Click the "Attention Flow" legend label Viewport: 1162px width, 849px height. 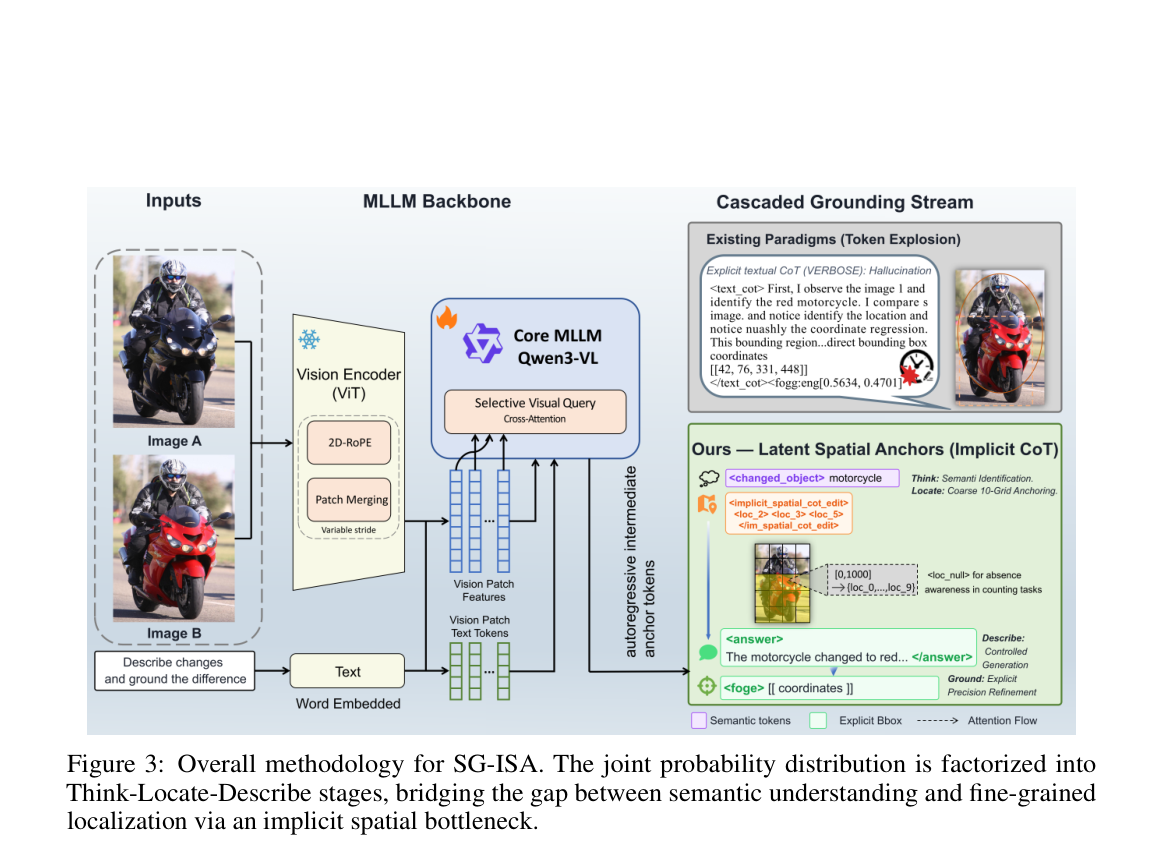[1002, 721]
